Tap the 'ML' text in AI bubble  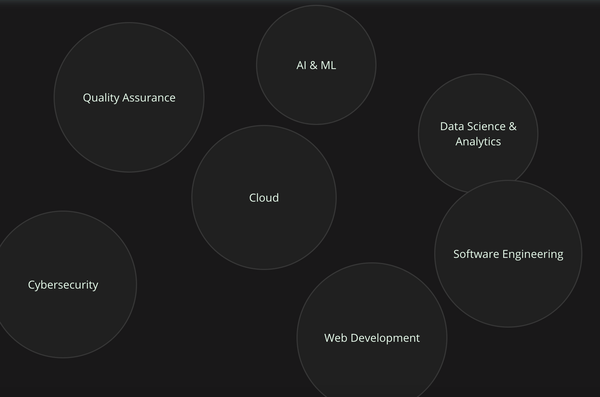tap(328, 65)
